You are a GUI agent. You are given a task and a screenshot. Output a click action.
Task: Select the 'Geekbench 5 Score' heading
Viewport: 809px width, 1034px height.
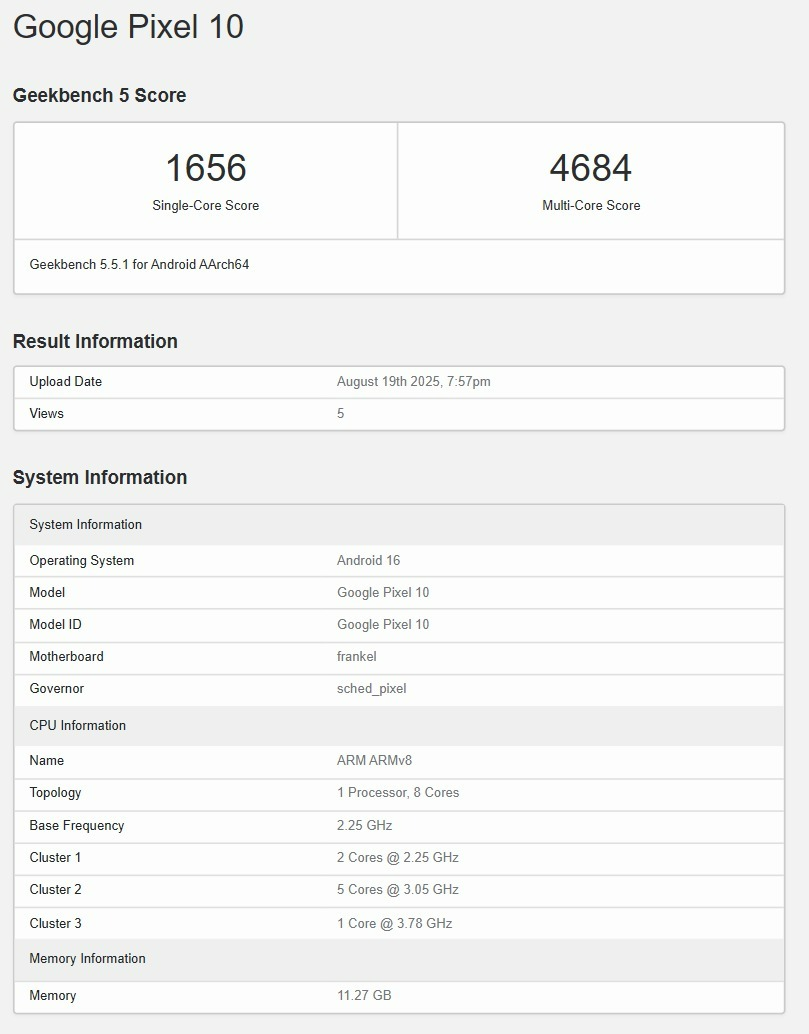coord(100,95)
